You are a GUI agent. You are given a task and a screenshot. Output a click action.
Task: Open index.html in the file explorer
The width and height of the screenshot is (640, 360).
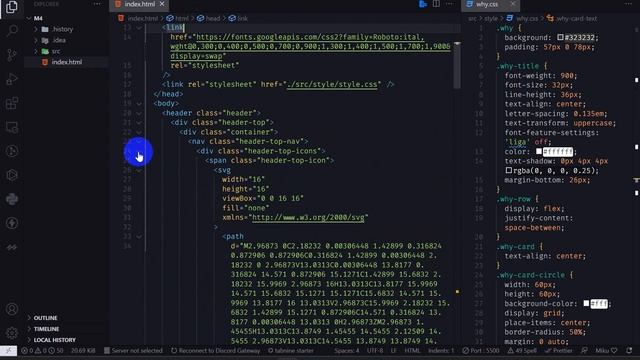click(67, 62)
